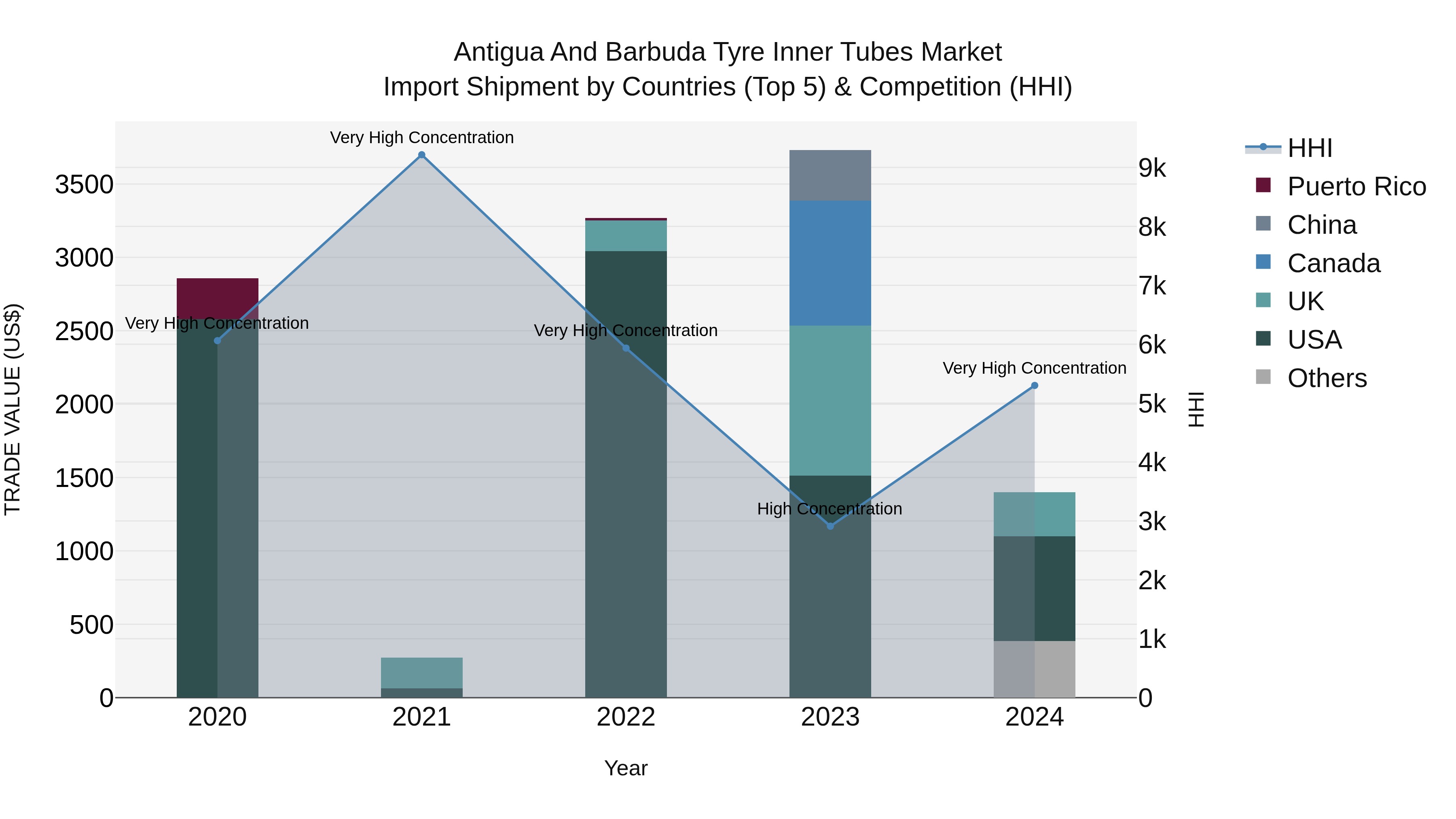Click the left axis tick 3500
This screenshot has width=1456, height=819.
(x=84, y=184)
